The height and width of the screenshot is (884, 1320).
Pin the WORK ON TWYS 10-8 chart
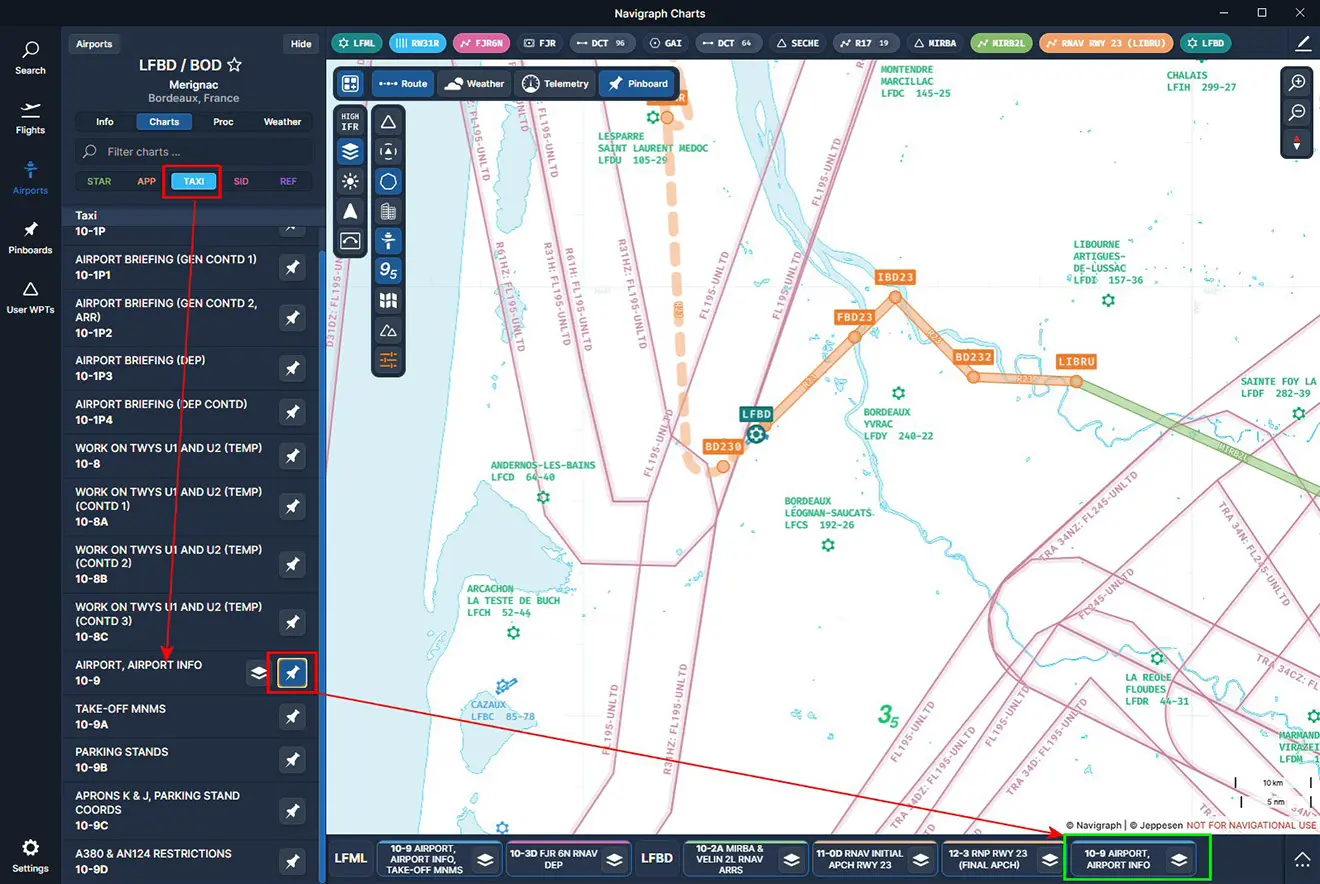coord(292,456)
